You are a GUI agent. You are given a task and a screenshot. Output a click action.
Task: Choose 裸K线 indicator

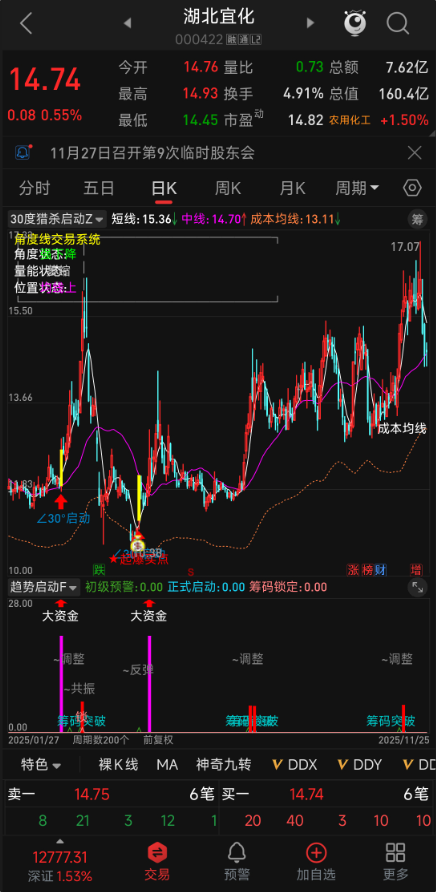[x=118, y=765]
